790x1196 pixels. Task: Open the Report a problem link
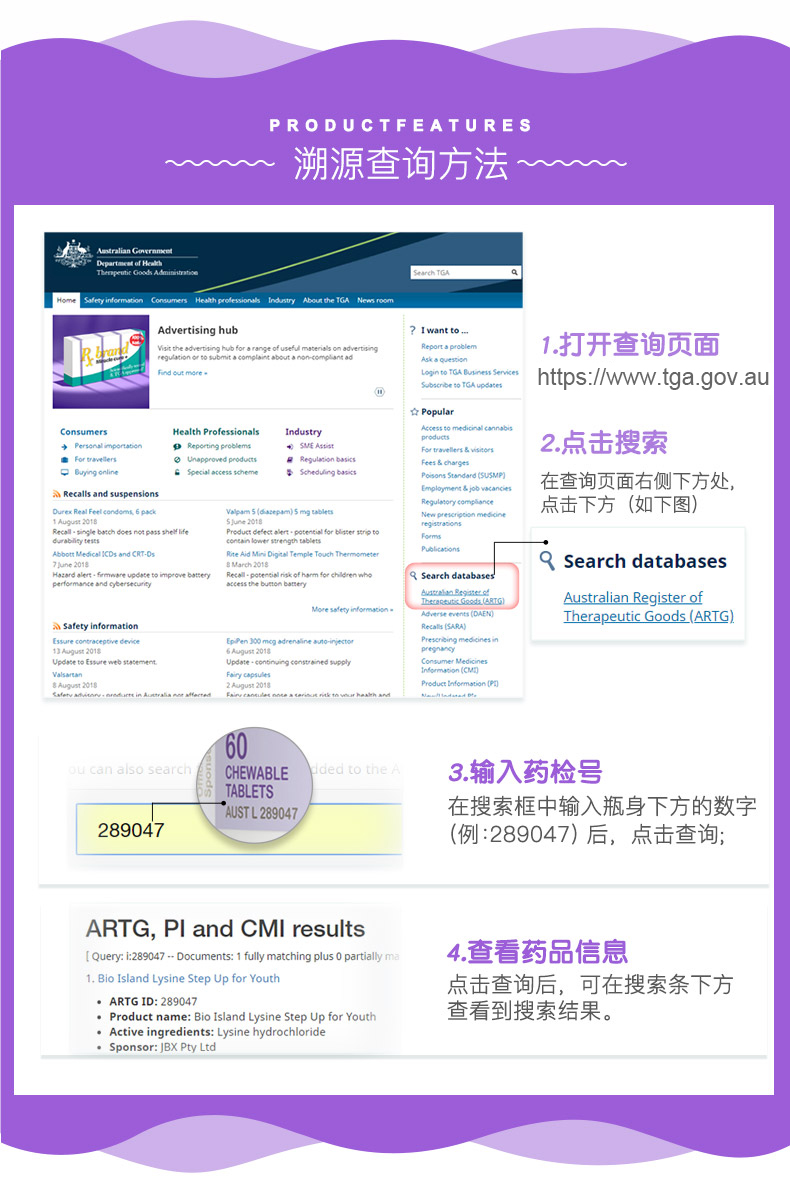point(448,347)
